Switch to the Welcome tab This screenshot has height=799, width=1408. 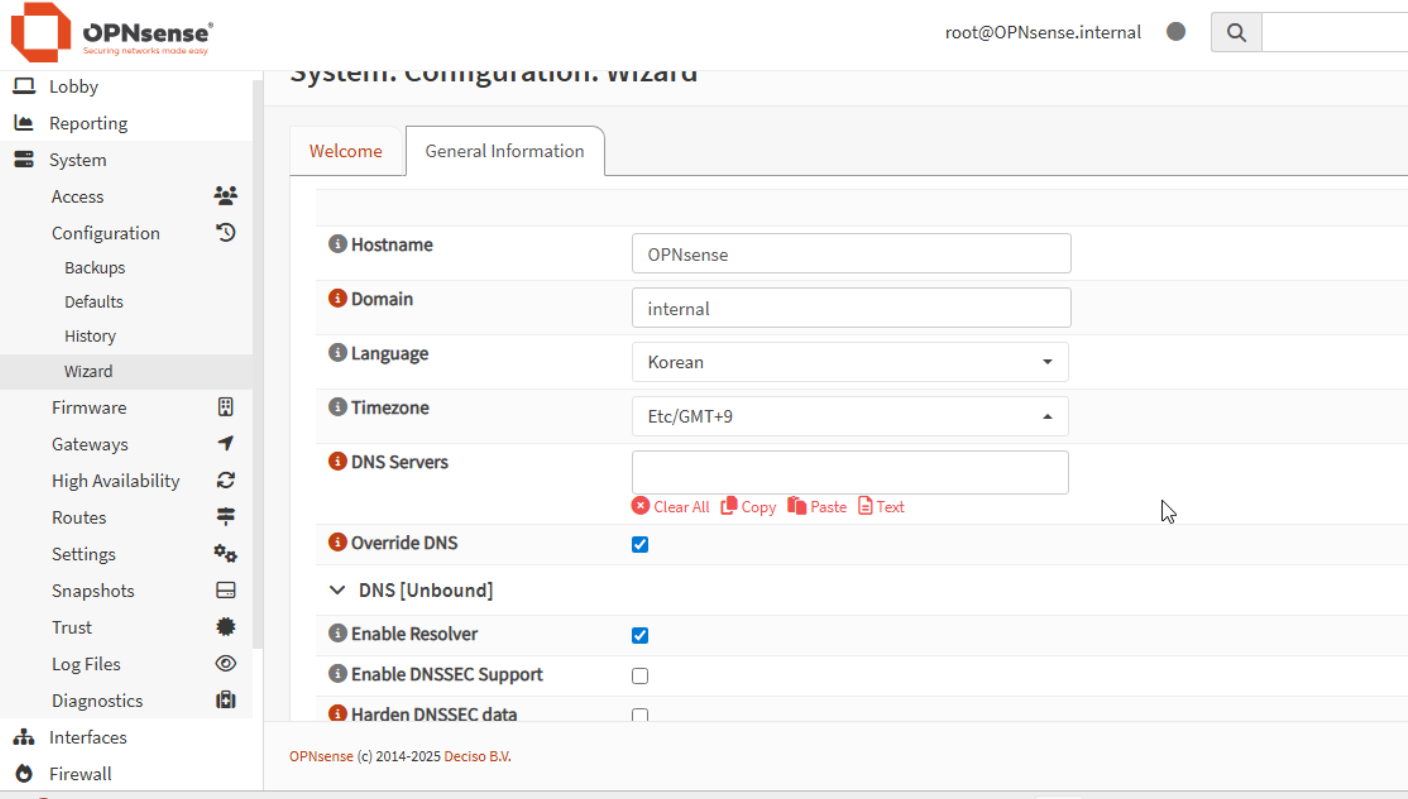coord(346,151)
